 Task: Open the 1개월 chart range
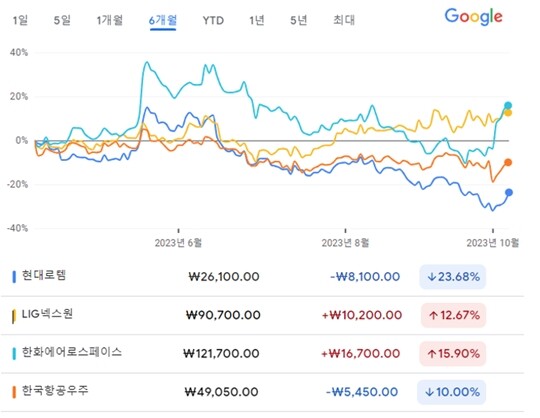(x=110, y=20)
